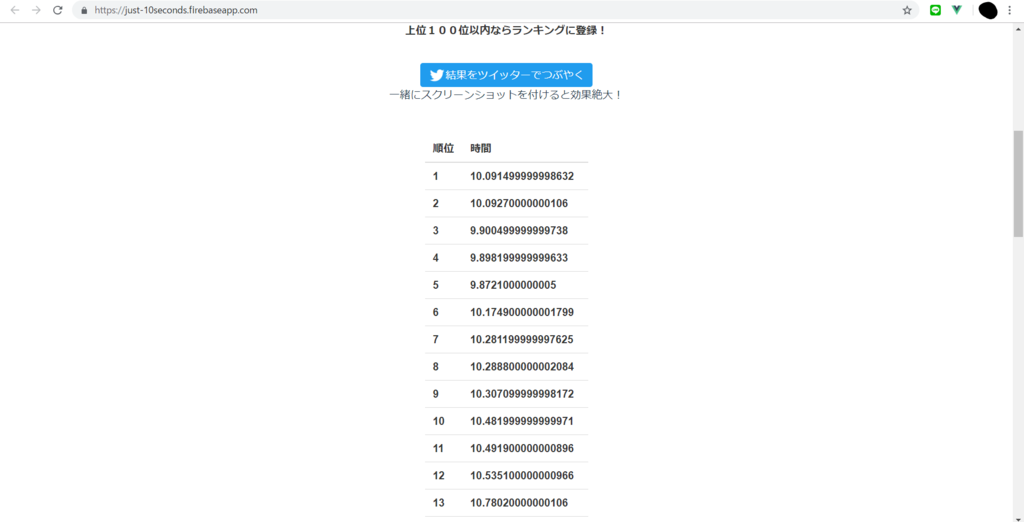Open the black profile avatar

coord(987,10)
